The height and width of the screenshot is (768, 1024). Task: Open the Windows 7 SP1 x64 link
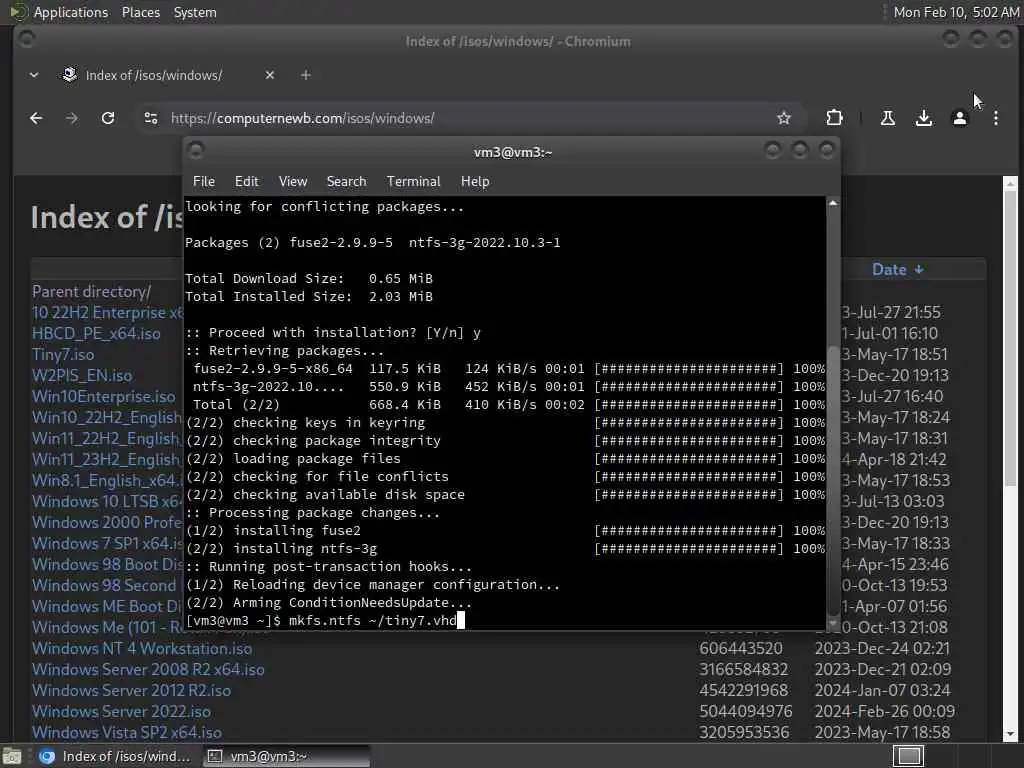pyautogui.click(x=107, y=543)
